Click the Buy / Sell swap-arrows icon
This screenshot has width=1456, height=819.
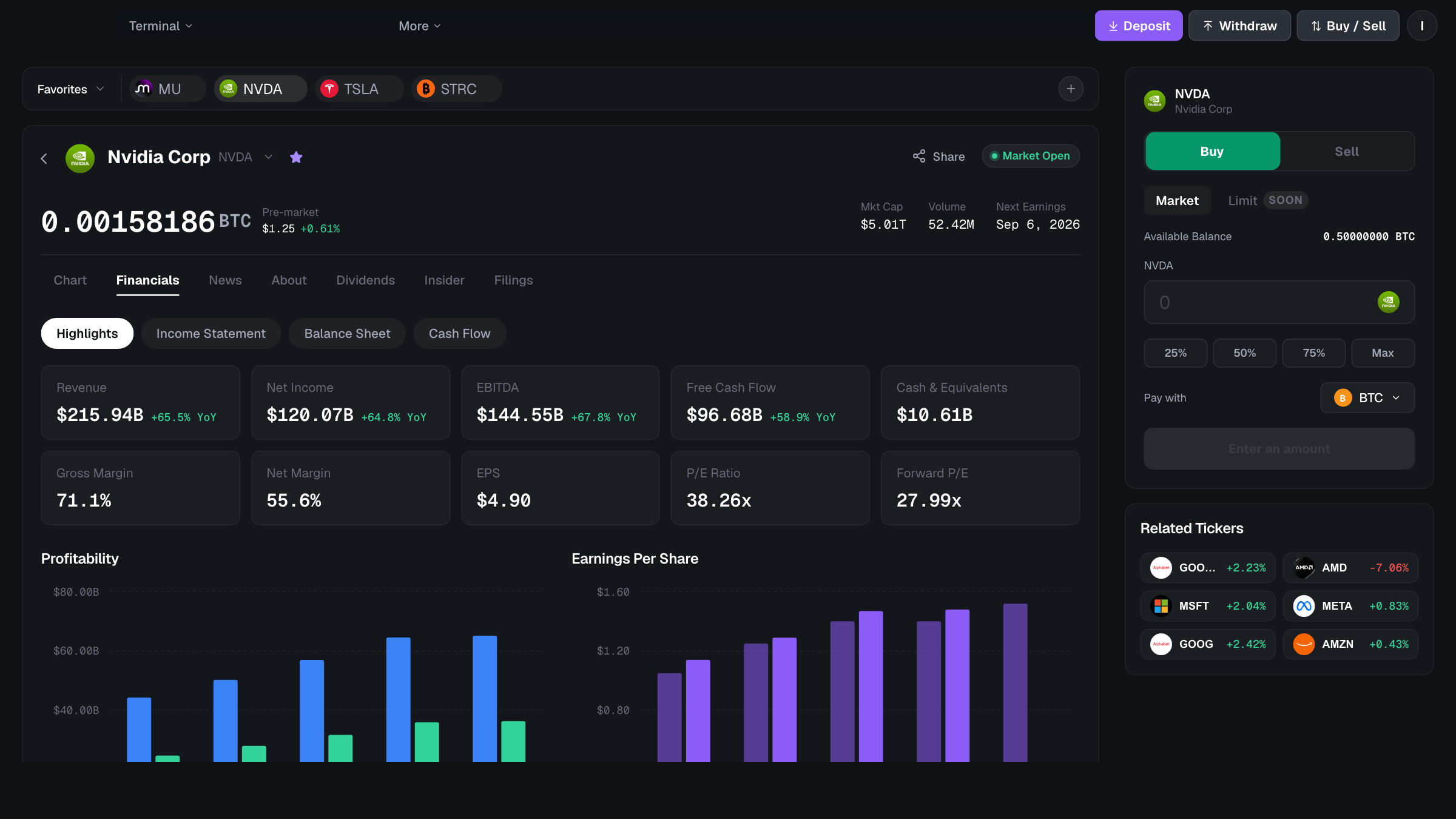point(1316,26)
